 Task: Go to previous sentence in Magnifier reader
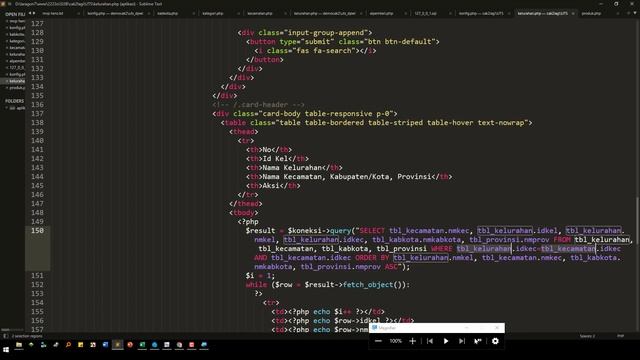430,341
